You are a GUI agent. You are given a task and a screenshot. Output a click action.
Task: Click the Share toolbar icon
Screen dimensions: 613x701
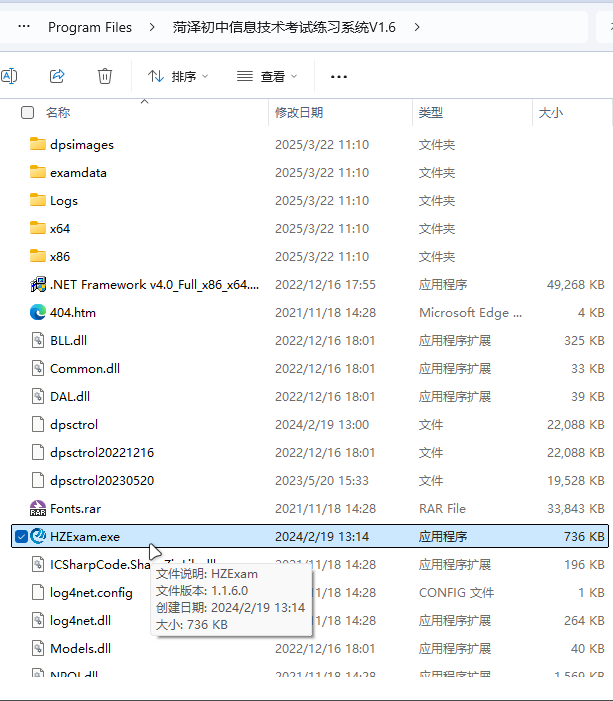tap(57, 76)
